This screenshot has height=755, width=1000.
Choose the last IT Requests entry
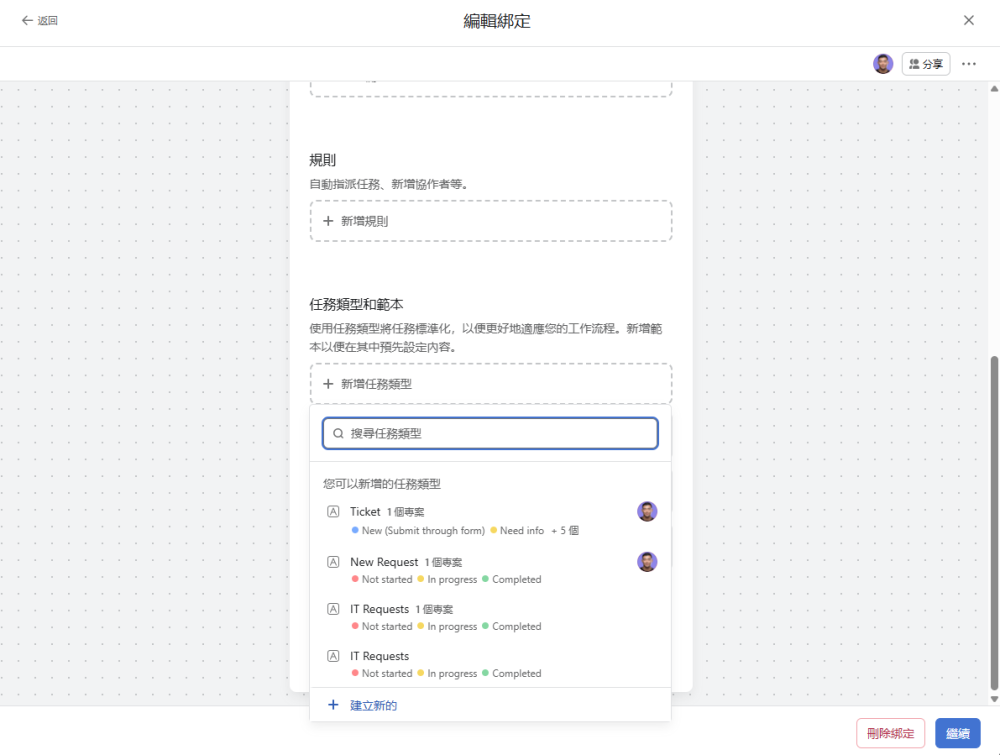coord(380,656)
